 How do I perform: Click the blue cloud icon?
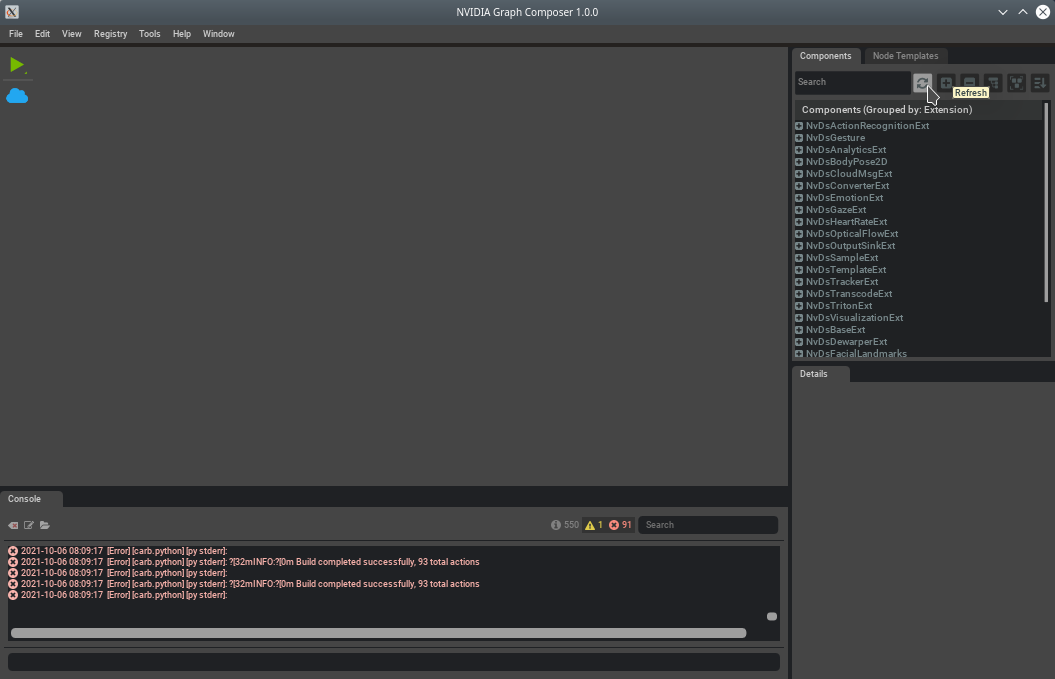tap(17, 96)
